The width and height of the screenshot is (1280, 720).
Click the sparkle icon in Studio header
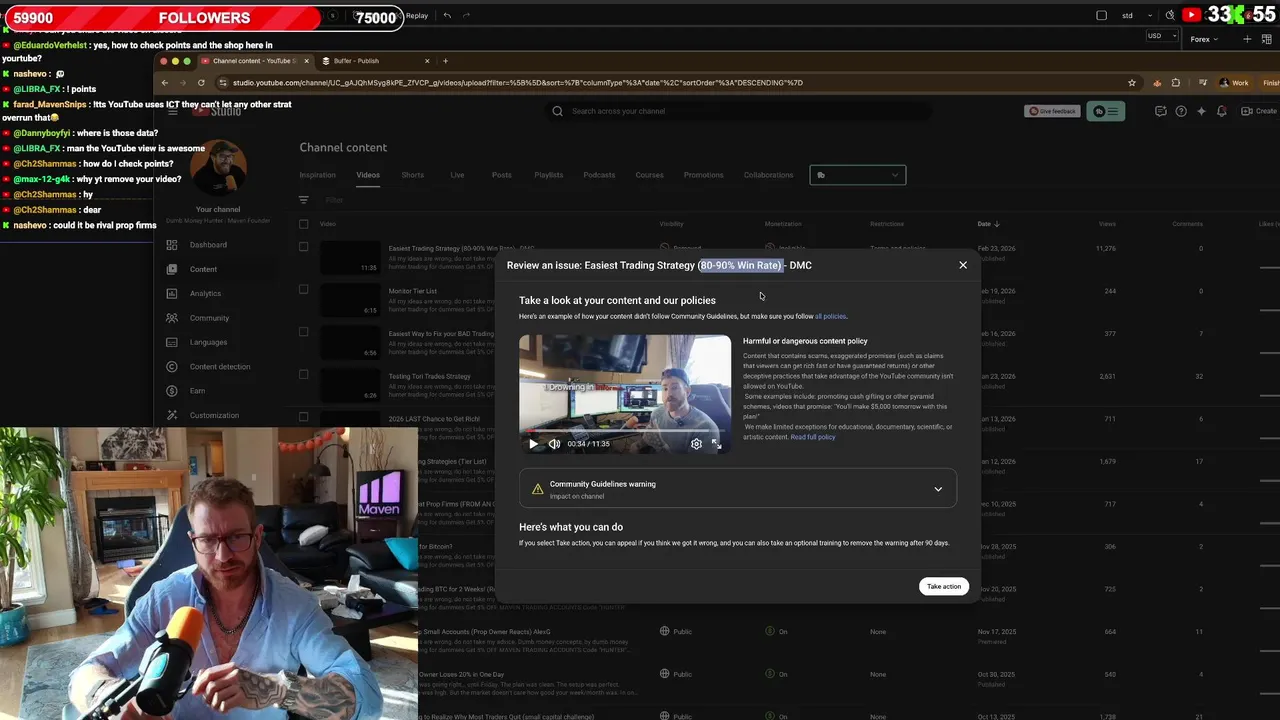coord(1201,111)
